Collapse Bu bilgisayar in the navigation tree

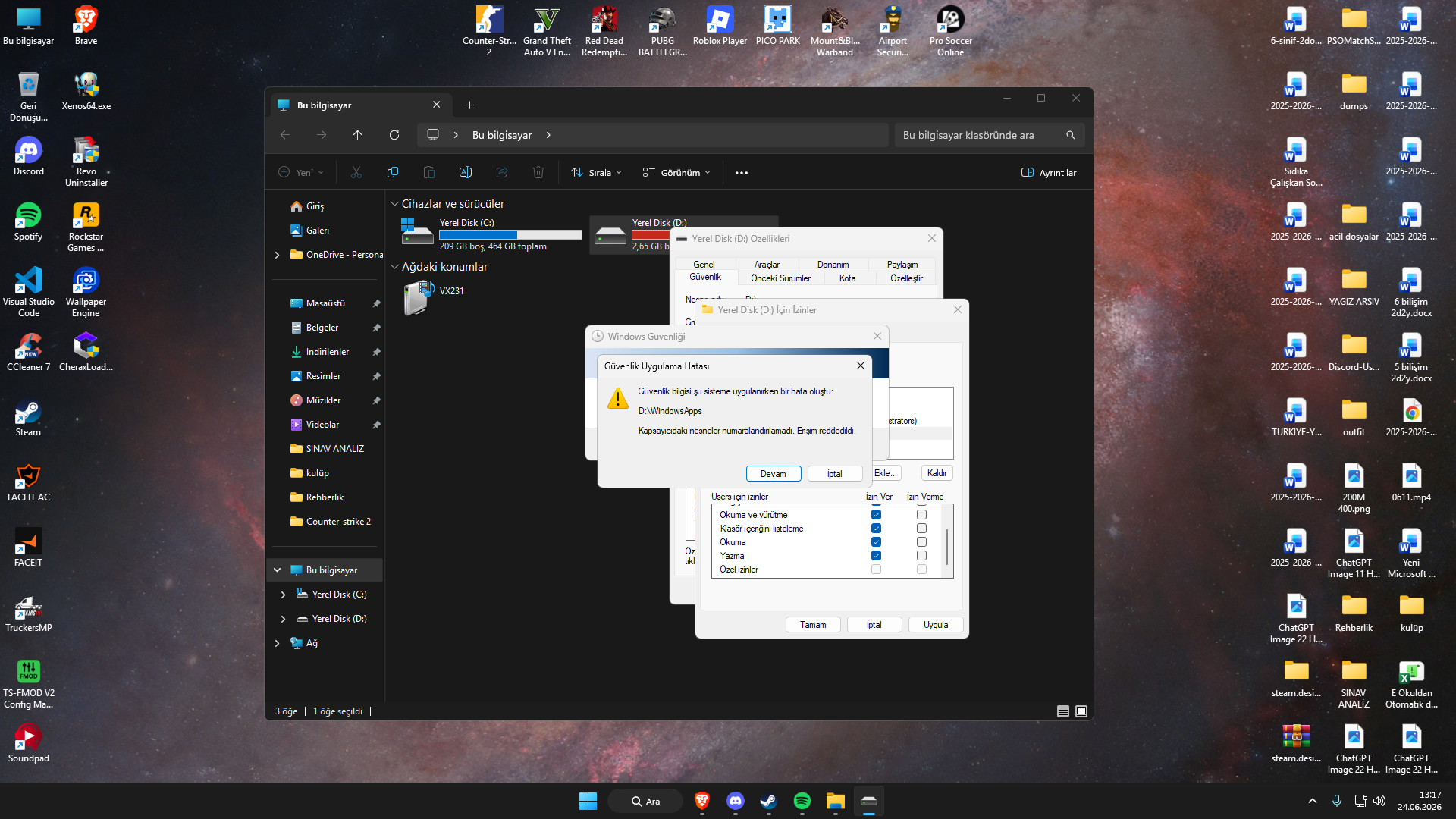pyautogui.click(x=277, y=570)
